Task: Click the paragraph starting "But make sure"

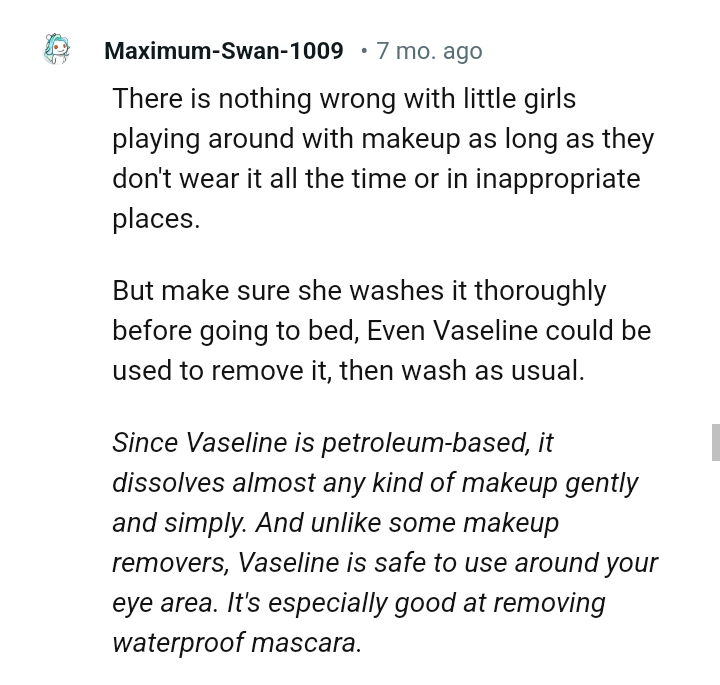Action: (381, 330)
